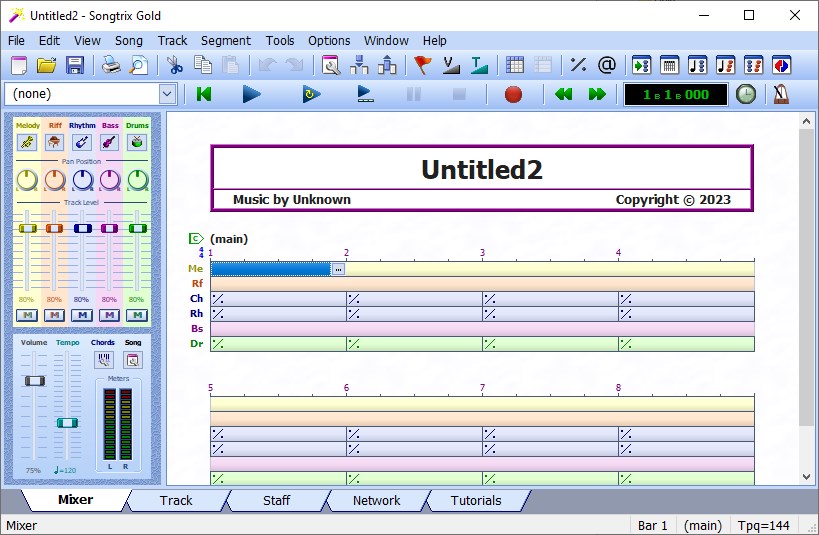
Task: Mute the Rhythm track with its M button
Action: [x=82, y=315]
